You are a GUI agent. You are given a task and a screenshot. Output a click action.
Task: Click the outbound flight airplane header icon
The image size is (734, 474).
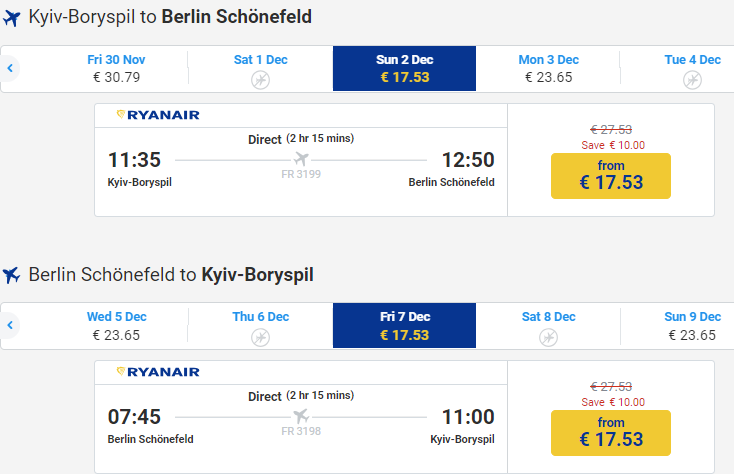pos(12,17)
